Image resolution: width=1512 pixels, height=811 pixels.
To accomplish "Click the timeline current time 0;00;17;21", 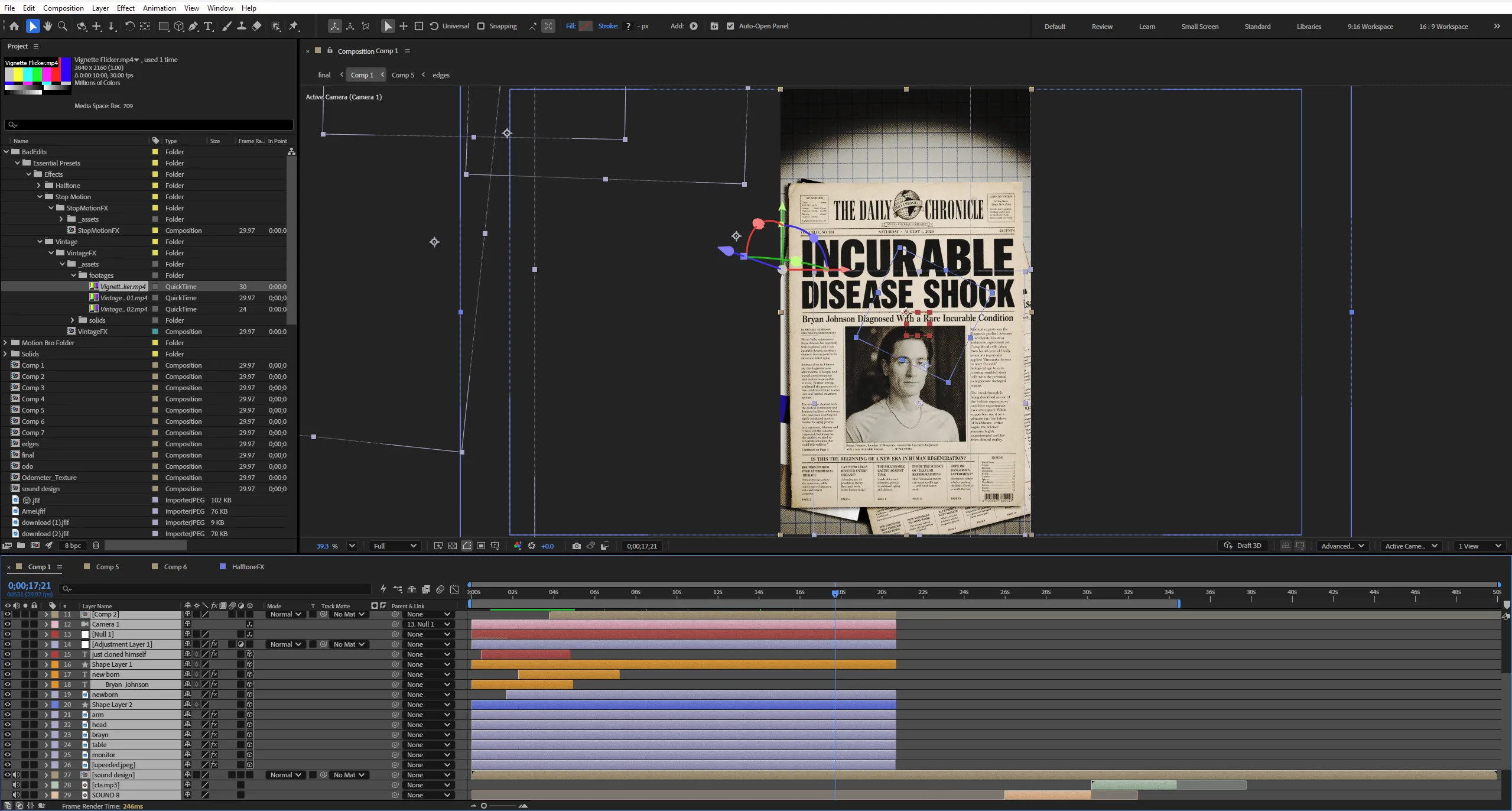I will click(x=30, y=586).
